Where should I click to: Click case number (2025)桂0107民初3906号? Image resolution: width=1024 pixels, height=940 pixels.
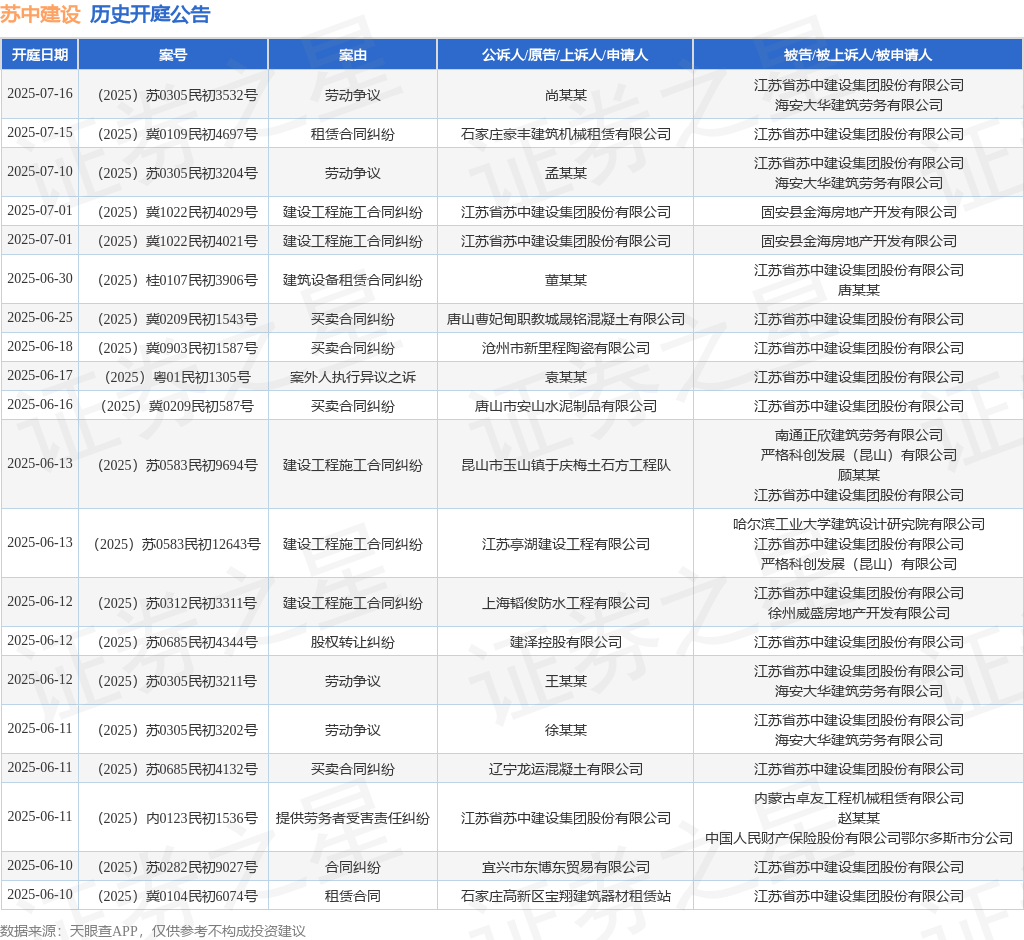tap(177, 280)
